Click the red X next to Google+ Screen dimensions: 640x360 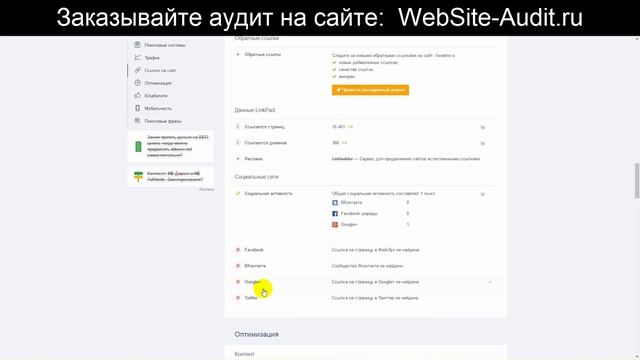pos(238,282)
